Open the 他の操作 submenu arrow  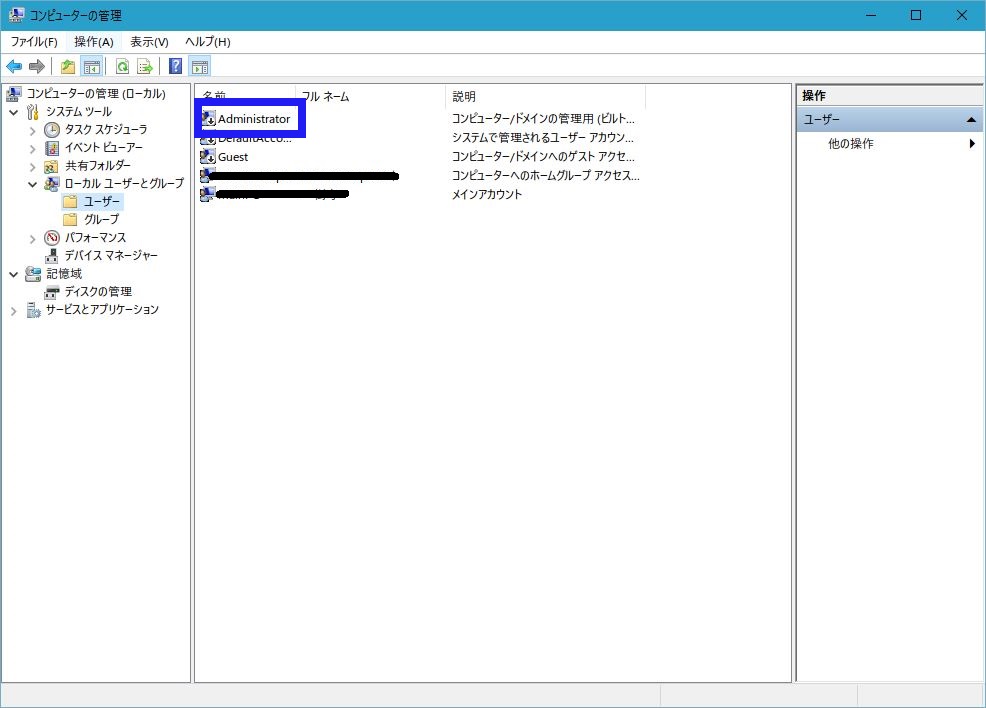coord(972,143)
